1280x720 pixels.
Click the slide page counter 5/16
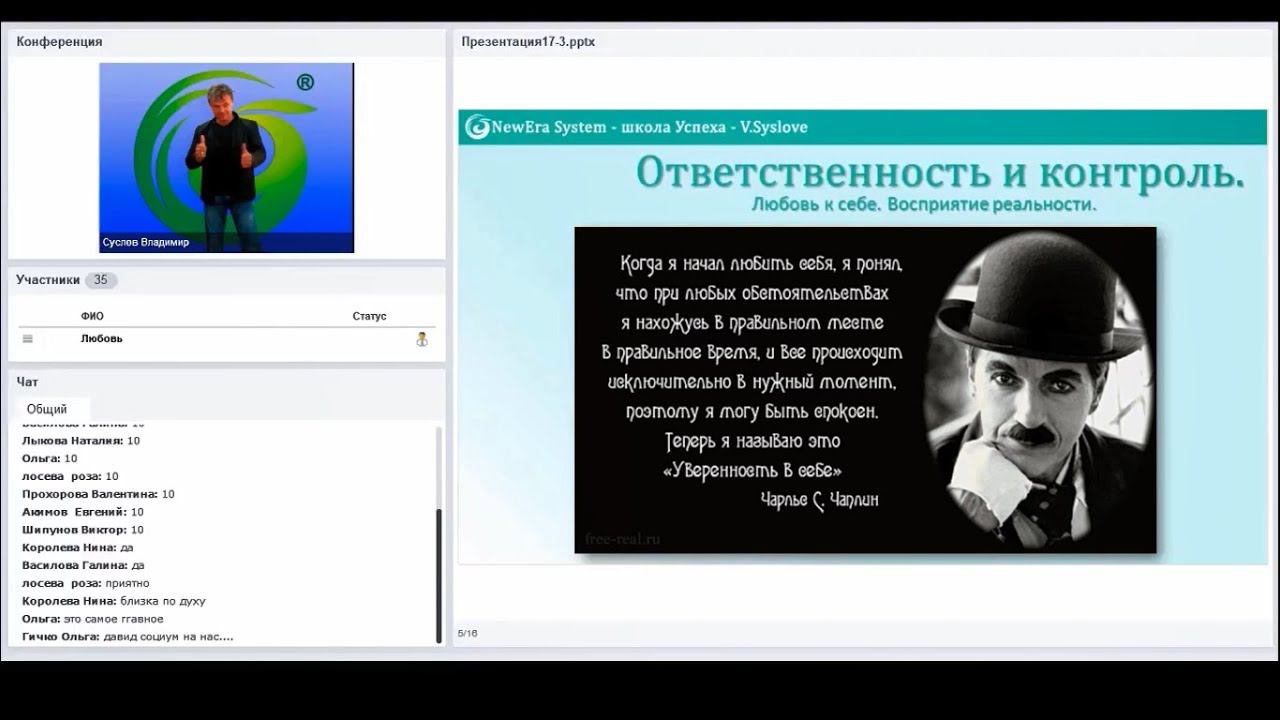tap(468, 633)
